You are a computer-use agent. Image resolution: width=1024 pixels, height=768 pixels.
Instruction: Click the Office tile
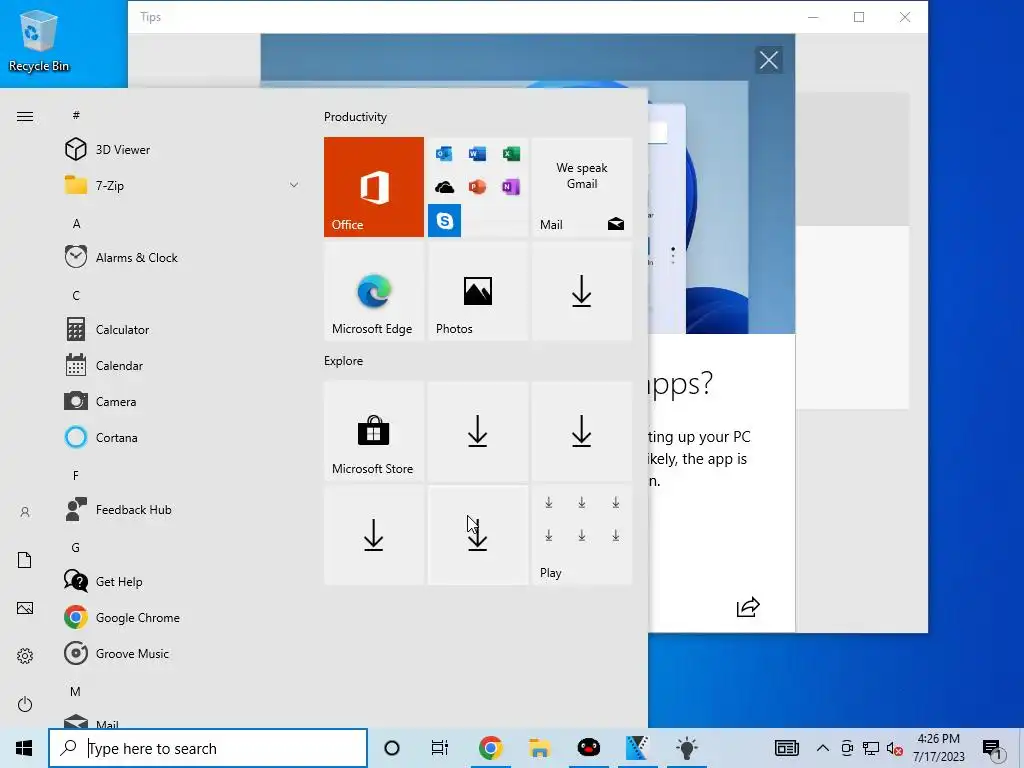tap(374, 187)
